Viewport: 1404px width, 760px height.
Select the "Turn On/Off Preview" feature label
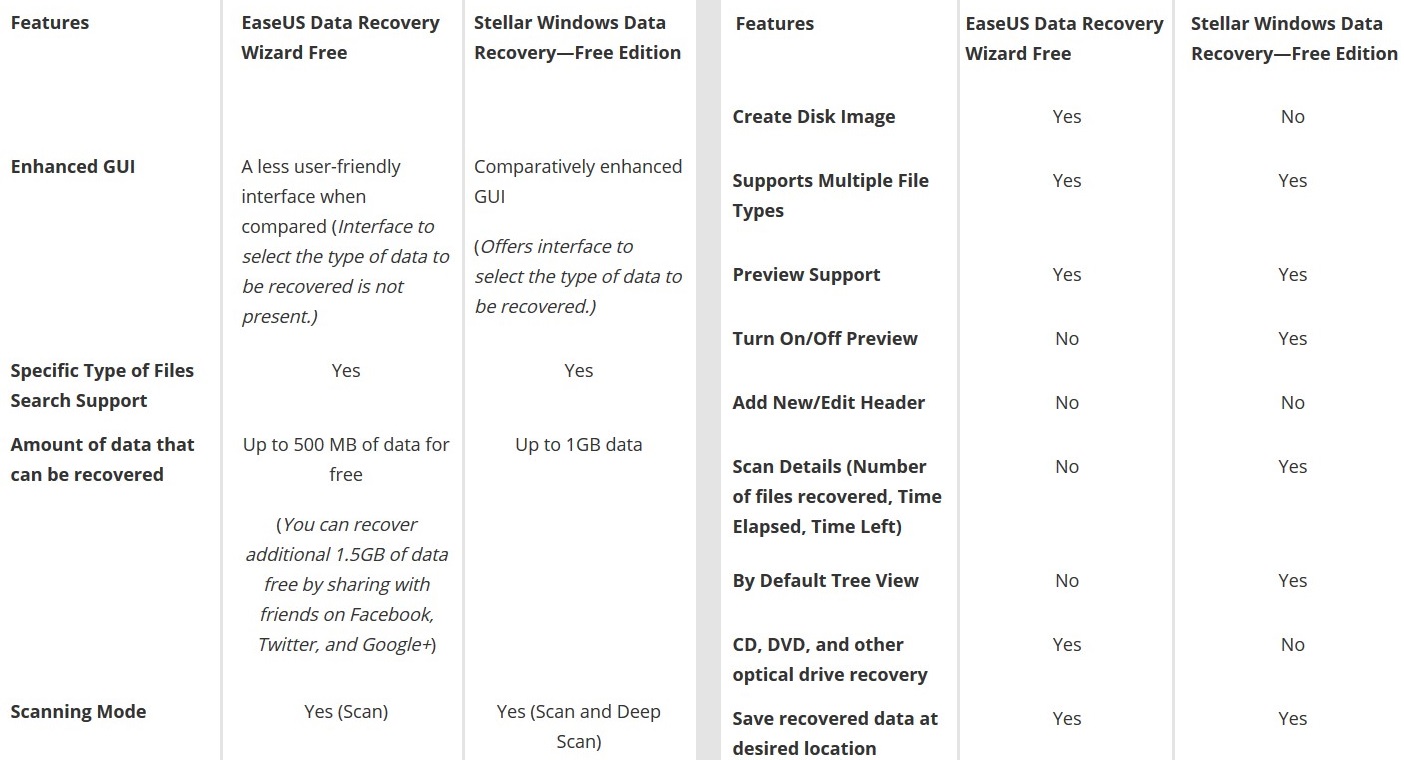click(x=824, y=339)
